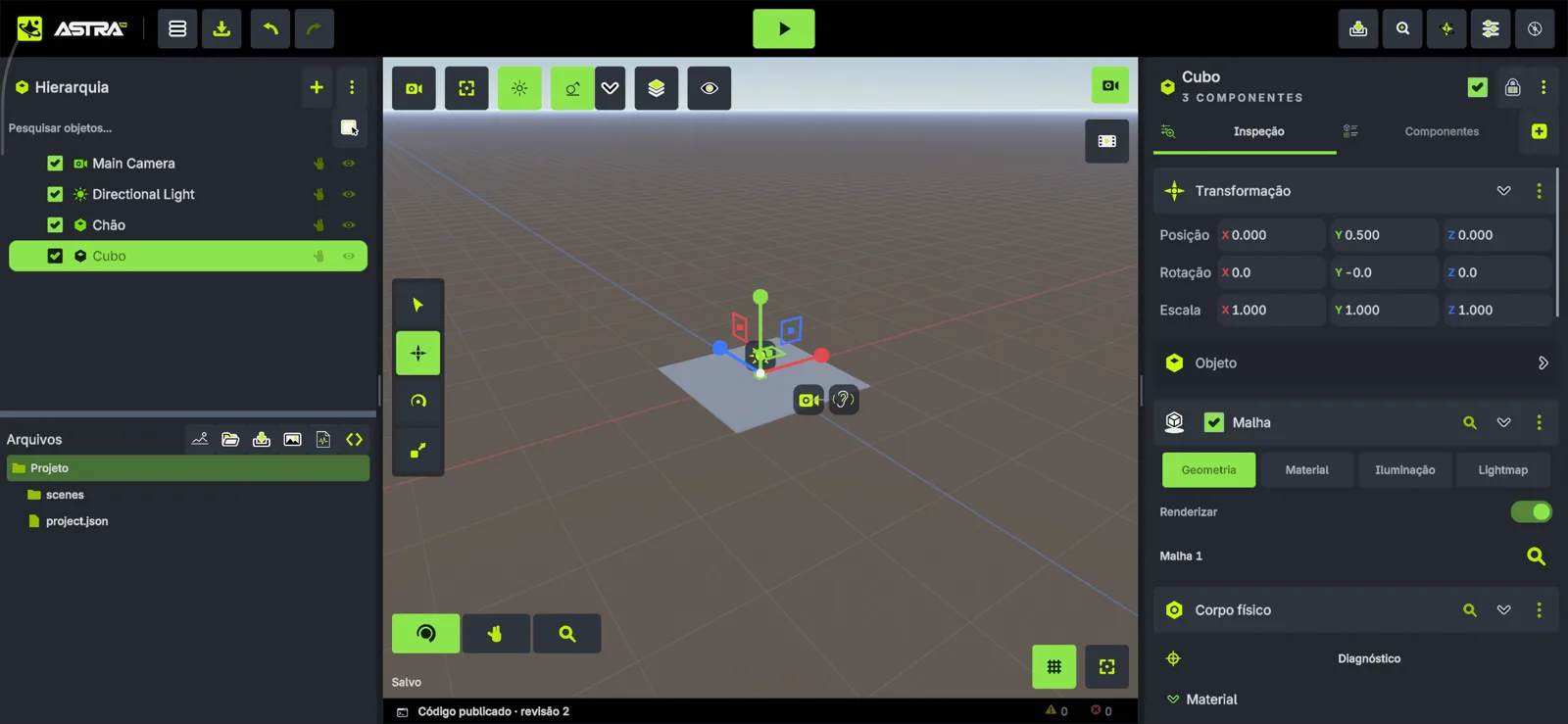Add a new object with Hierarquia plus
The width and height of the screenshot is (1568, 724).
(x=317, y=87)
